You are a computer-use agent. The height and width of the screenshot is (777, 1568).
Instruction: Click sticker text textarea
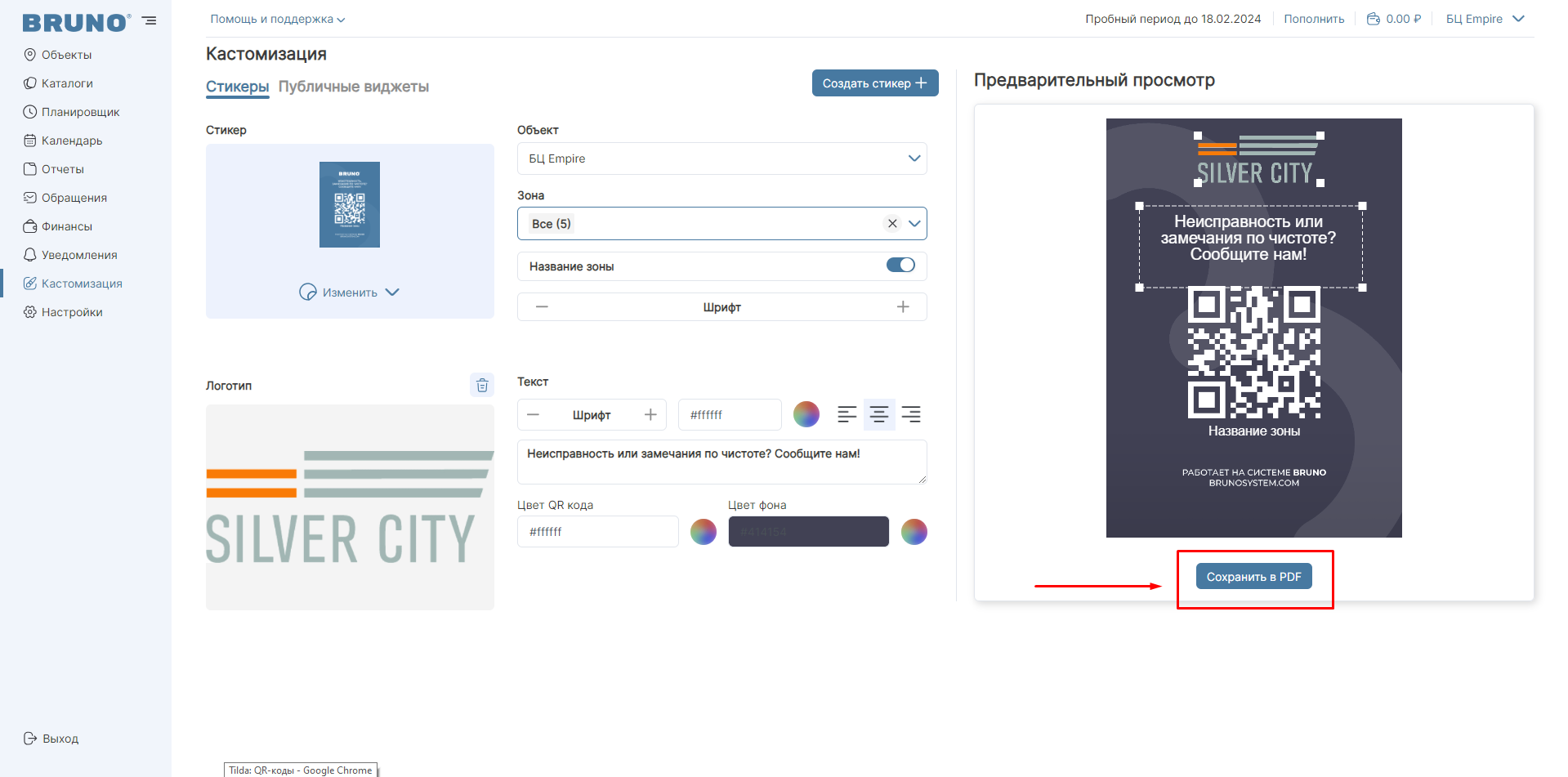722,462
